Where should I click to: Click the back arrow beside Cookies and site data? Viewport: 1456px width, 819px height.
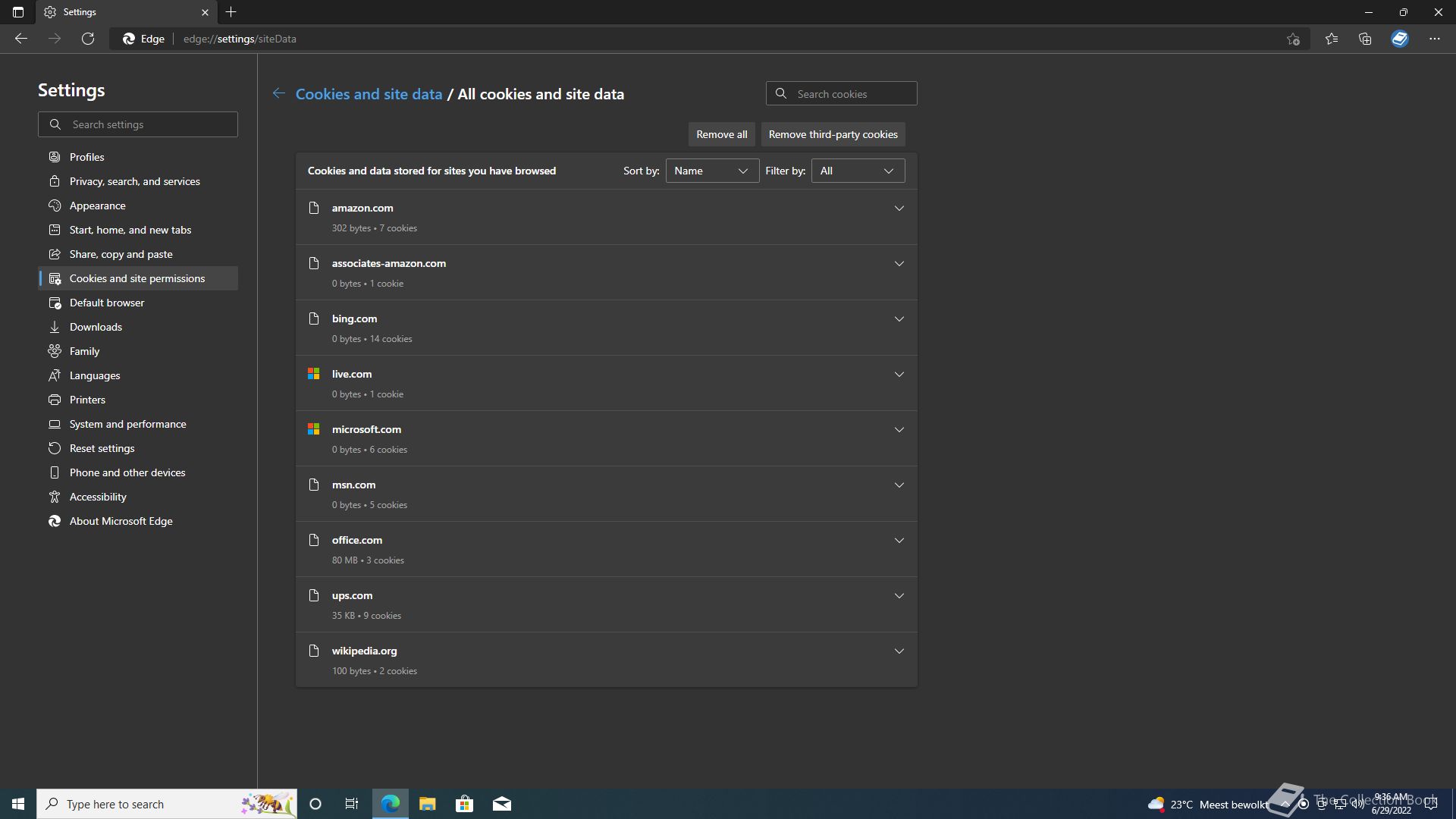[x=279, y=93]
